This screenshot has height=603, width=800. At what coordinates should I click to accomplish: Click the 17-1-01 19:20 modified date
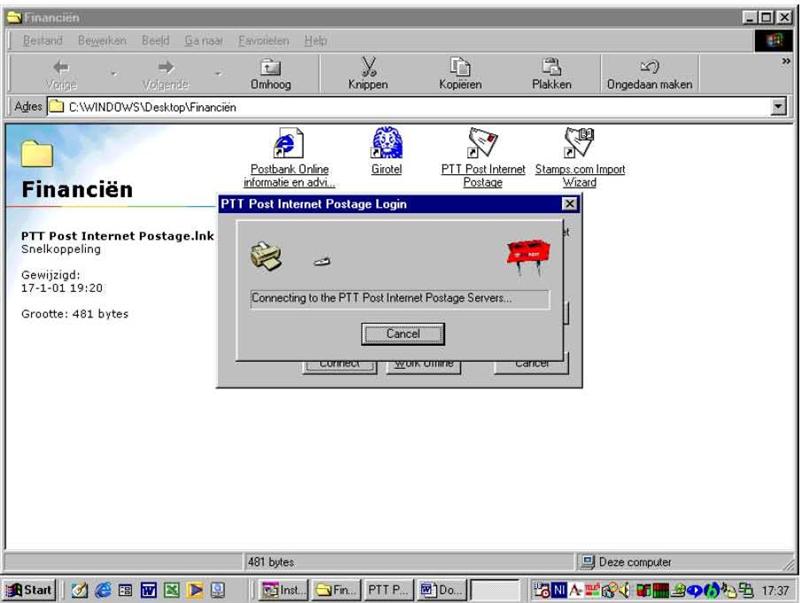coord(62,288)
